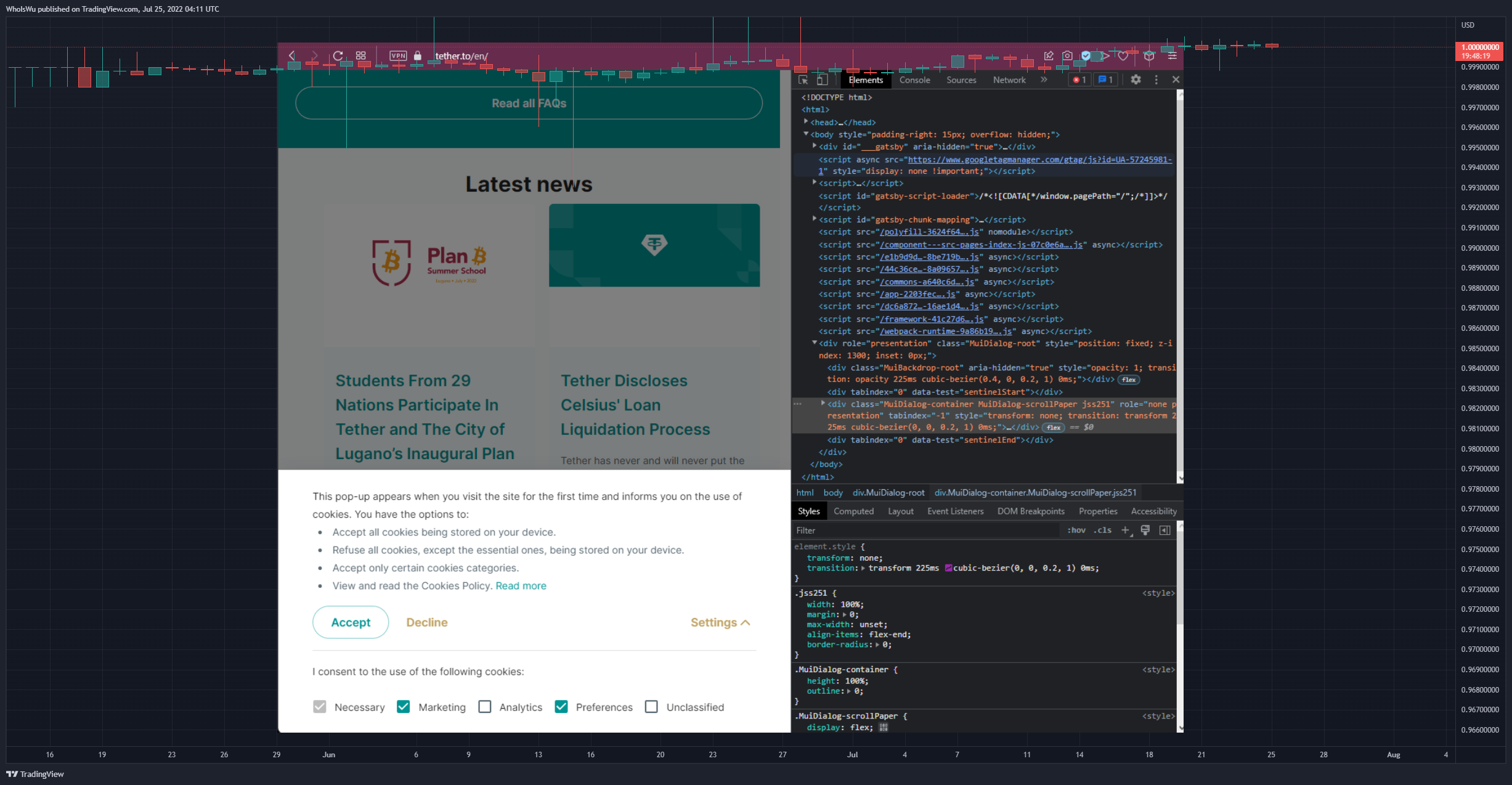Expand the gatsby-chunk-mapping script node
This screenshot has width=1512, height=785.
point(815,219)
